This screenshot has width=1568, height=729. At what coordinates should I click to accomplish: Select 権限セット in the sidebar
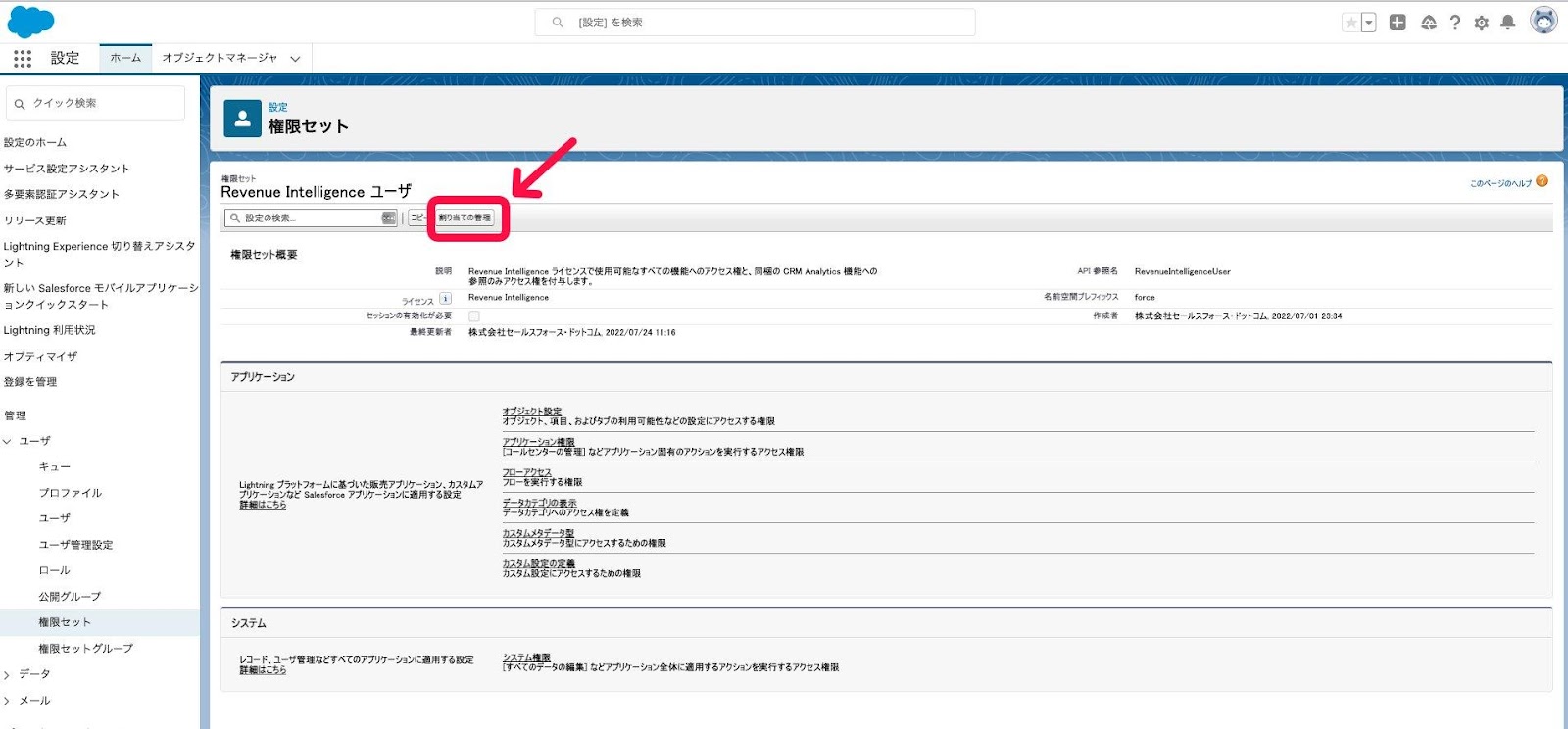[x=65, y=622]
